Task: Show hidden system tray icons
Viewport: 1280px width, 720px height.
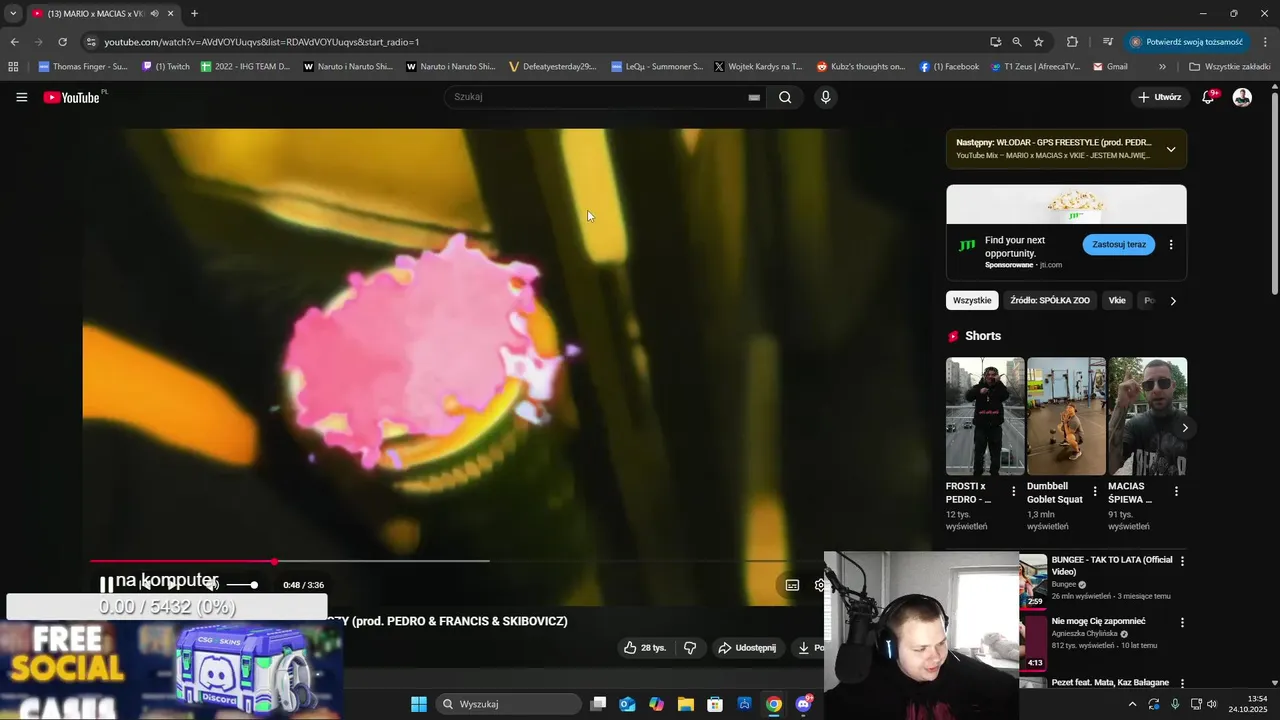Action: pyautogui.click(x=1132, y=704)
